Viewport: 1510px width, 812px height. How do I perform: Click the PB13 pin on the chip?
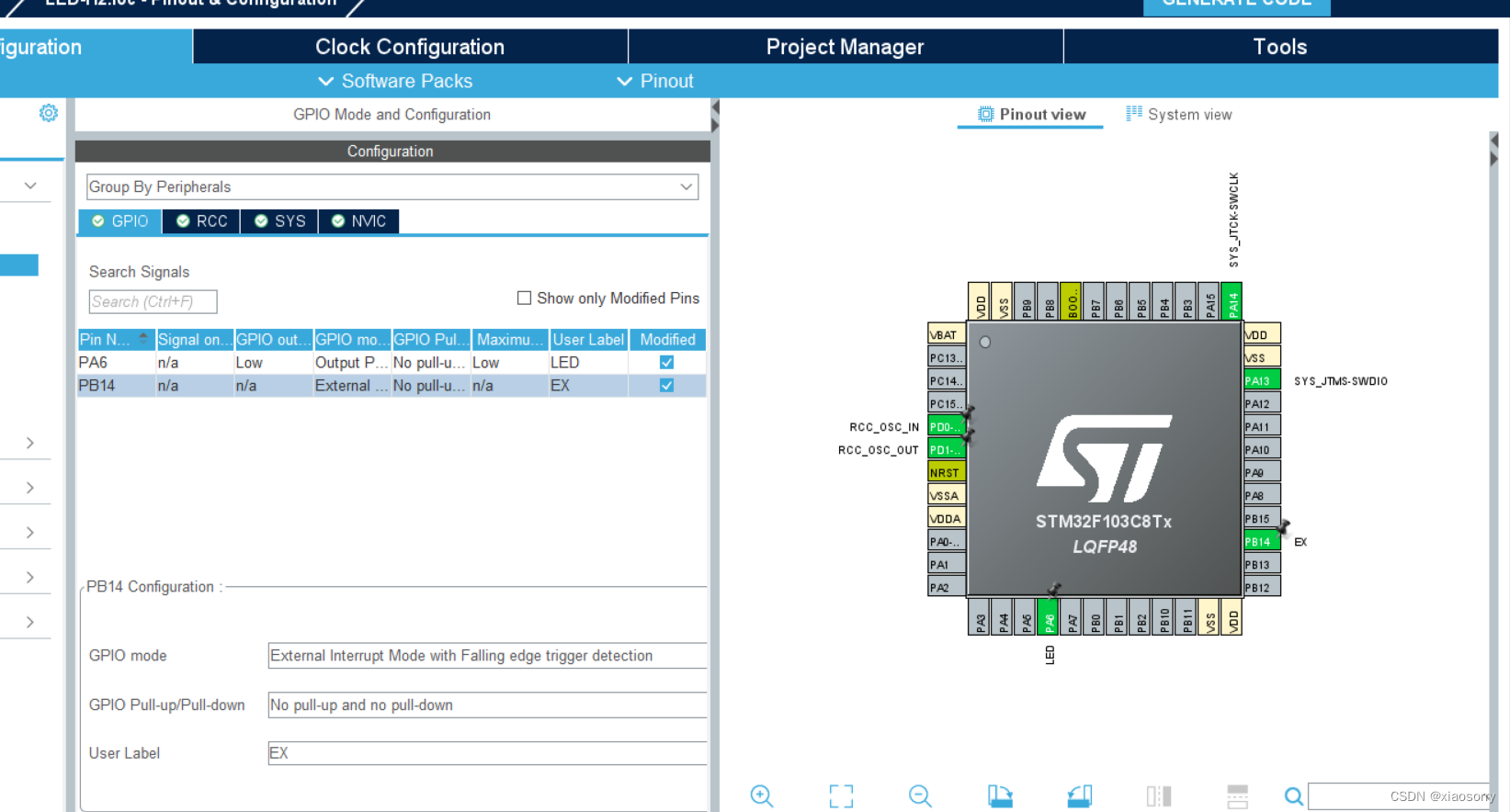click(x=1262, y=565)
